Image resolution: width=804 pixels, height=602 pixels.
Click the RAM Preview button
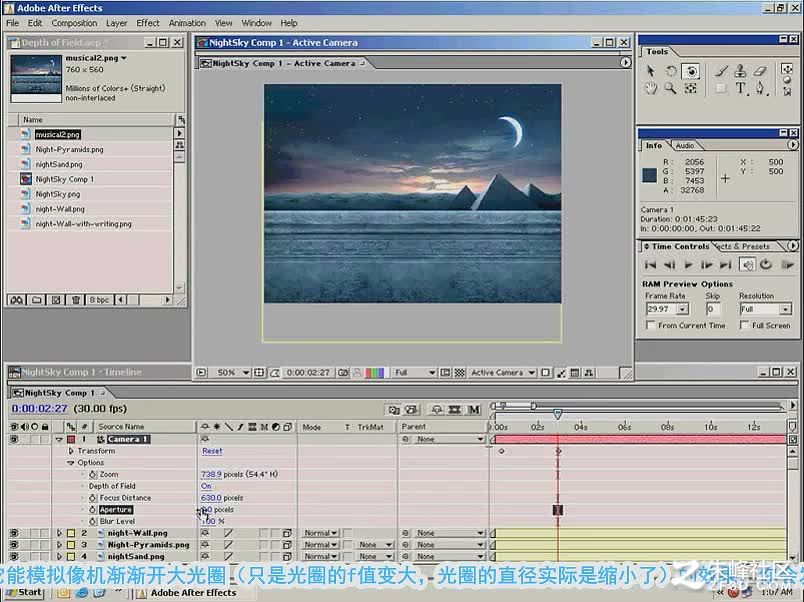point(787,265)
